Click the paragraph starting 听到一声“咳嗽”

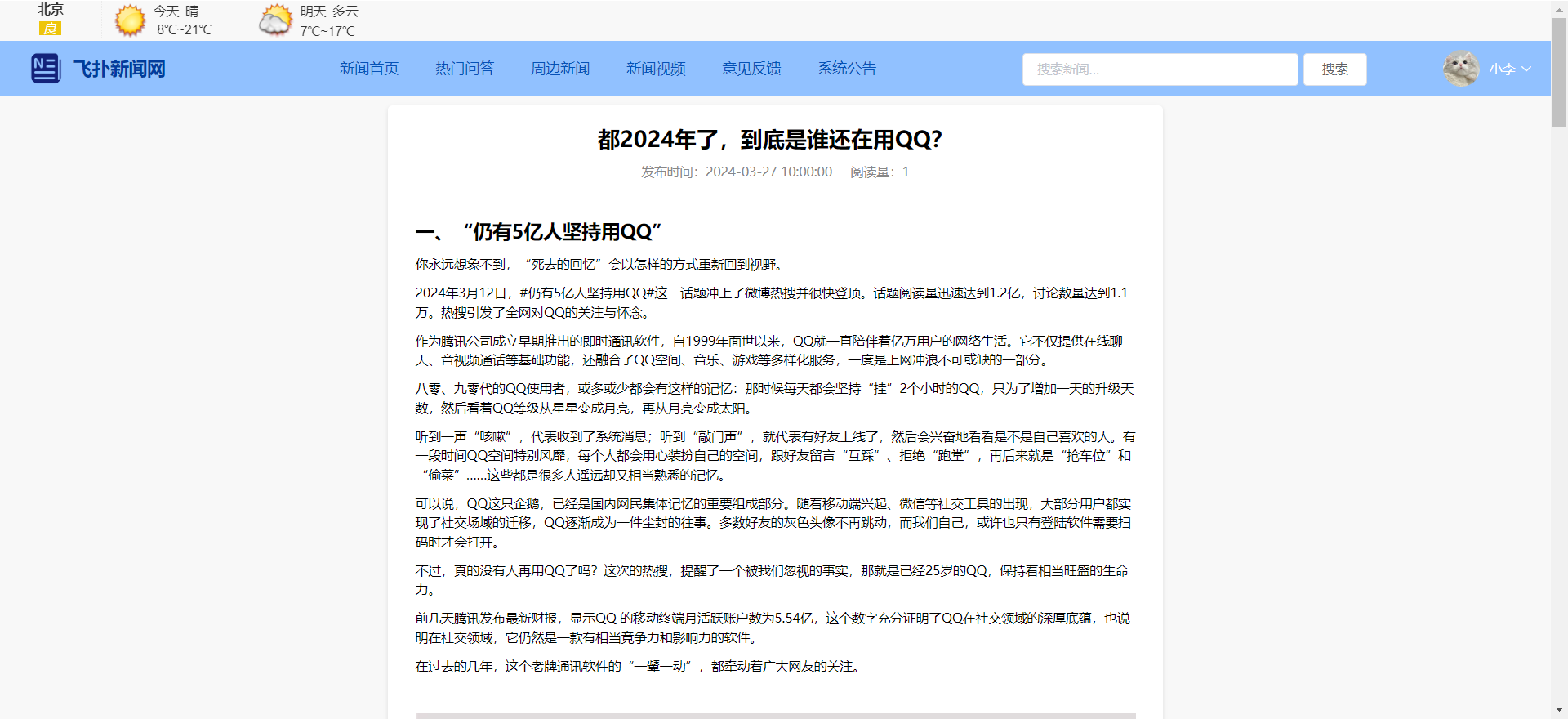pyautogui.click(x=775, y=456)
